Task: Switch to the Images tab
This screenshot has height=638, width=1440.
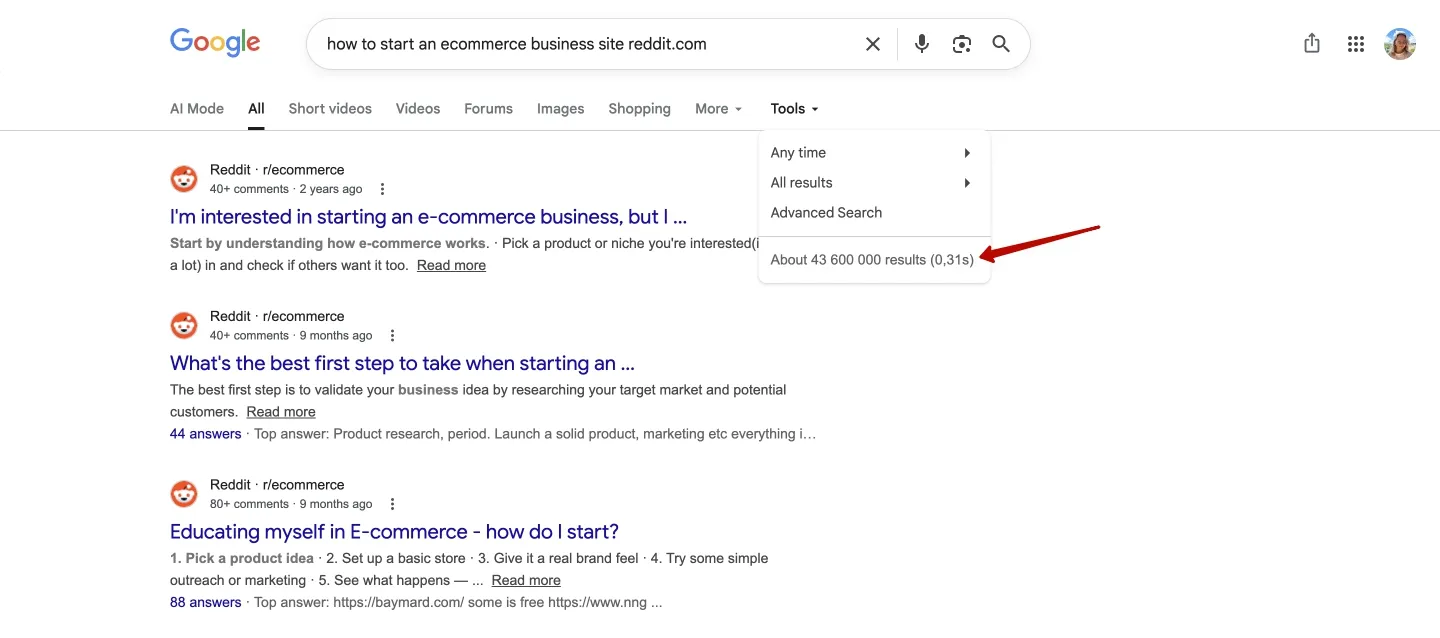Action: [x=560, y=108]
